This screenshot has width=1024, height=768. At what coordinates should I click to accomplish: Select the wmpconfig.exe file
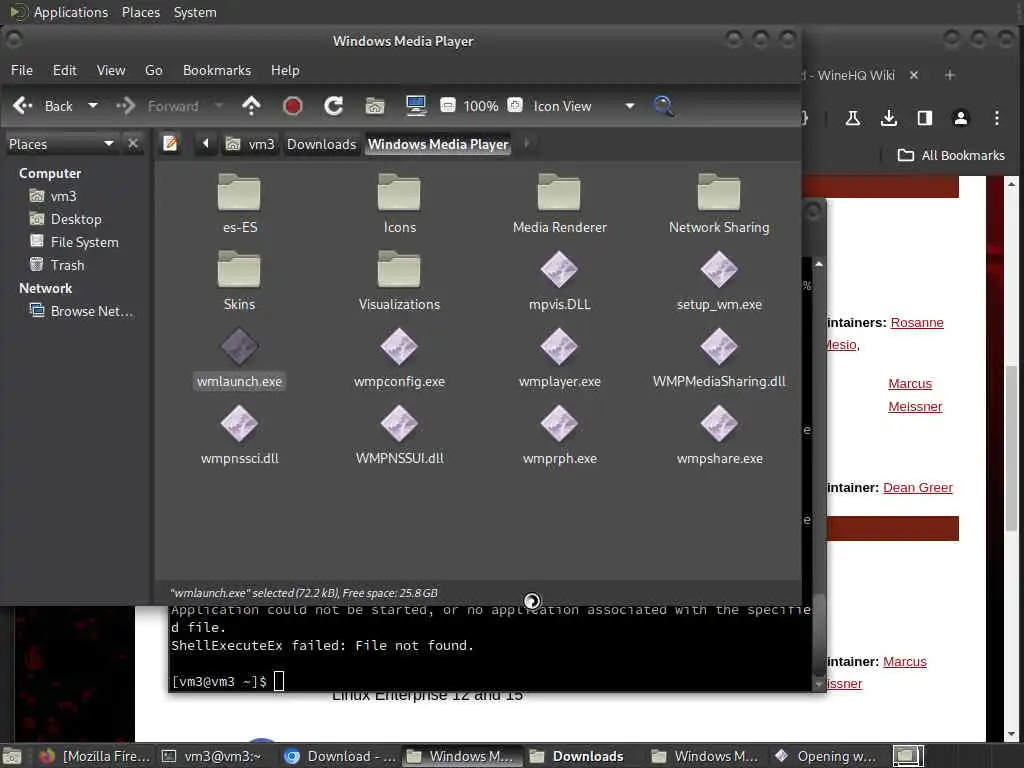399,358
